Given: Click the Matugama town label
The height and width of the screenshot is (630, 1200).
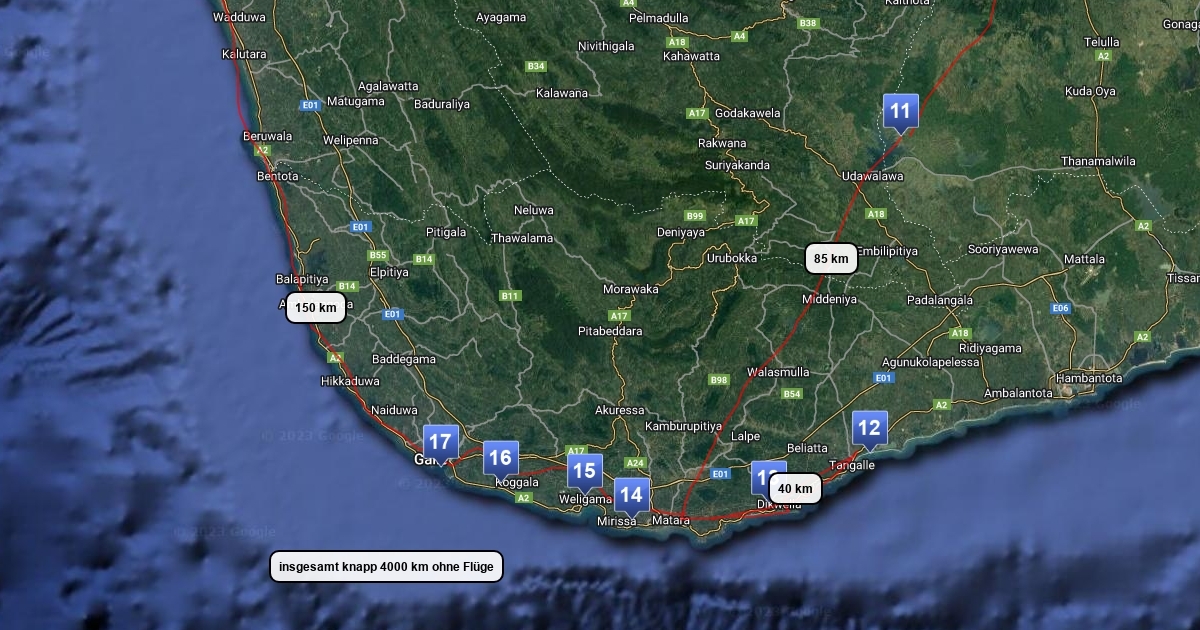Looking at the screenshot, I should pyautogui.click(x=355, y=101).
